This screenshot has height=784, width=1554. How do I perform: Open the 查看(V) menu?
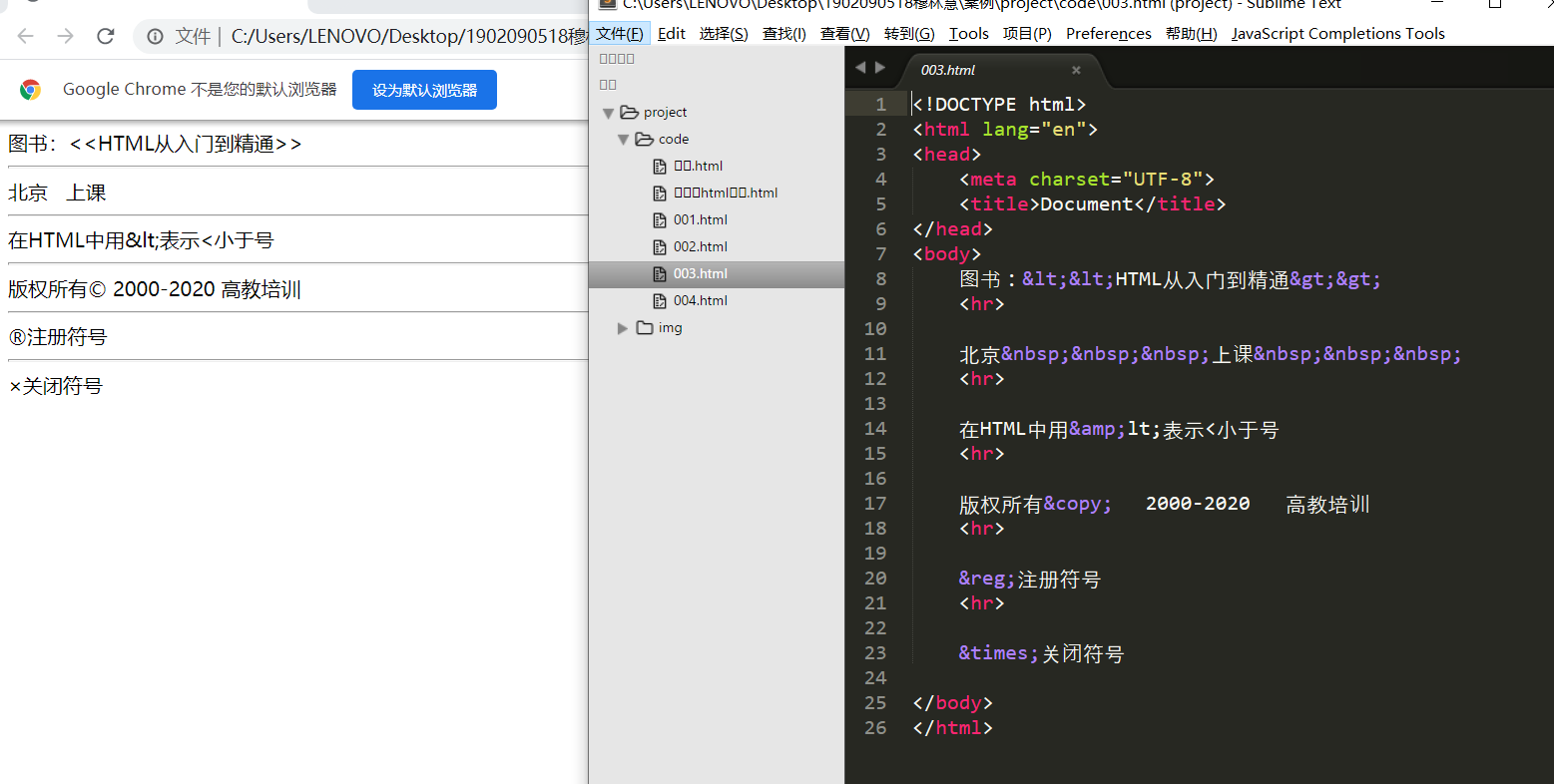pyautogui.click(x=845, y=33)
